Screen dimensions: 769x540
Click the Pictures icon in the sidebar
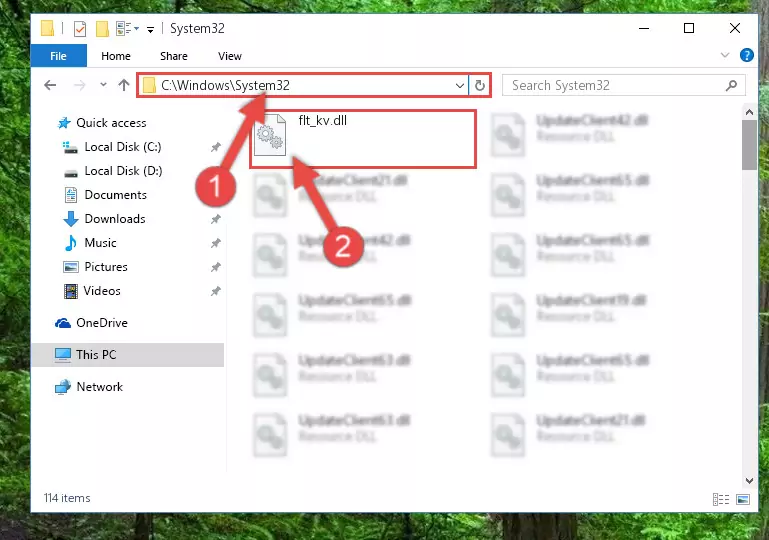click(71, 267)
